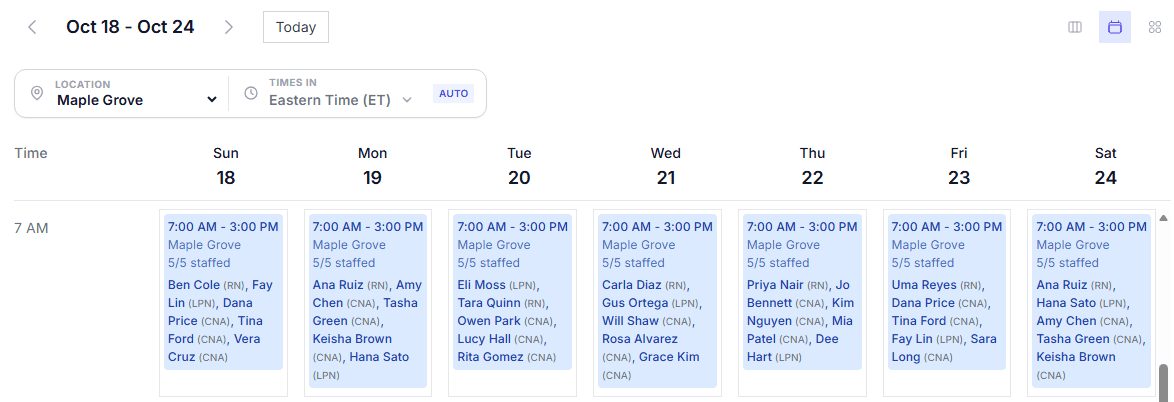This screenshot has width=1174, height=402.
Task: Go to next week arrow
Action: [x=229, y=28]
